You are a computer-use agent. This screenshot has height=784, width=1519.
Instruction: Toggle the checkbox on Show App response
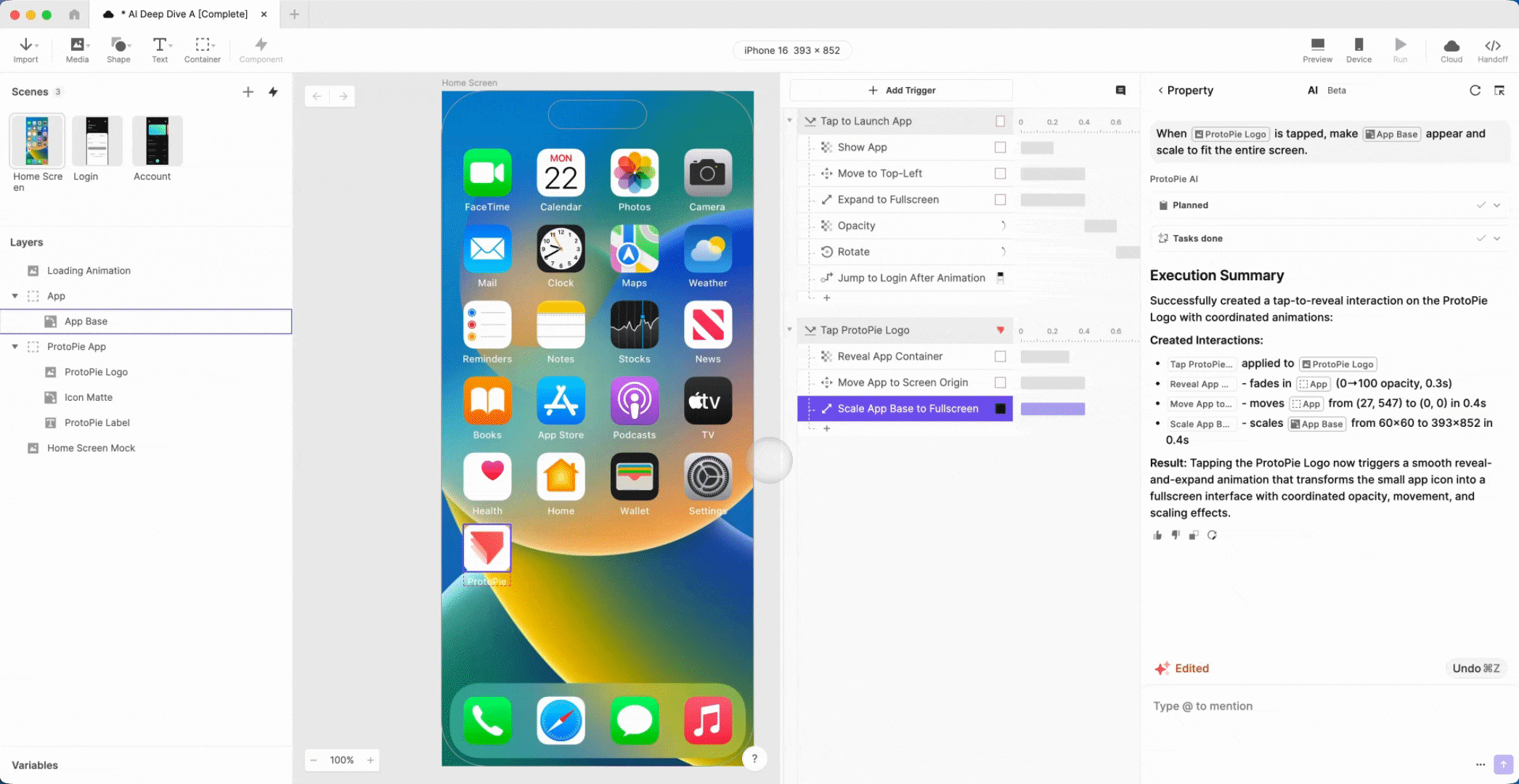(x=1001, y=147)
